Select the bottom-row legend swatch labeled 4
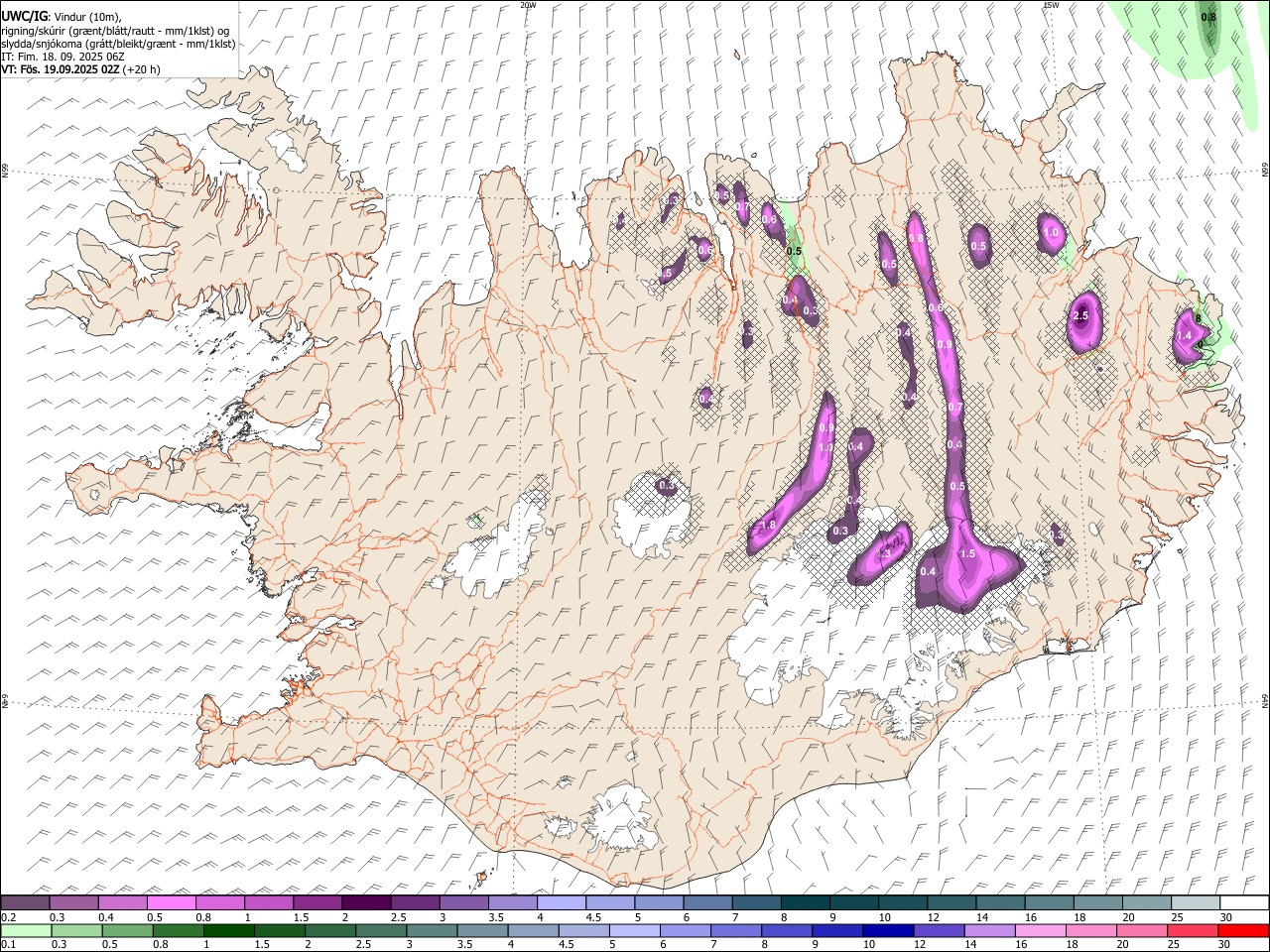The height and width of the screenshot is (952, 1270). 533,930
